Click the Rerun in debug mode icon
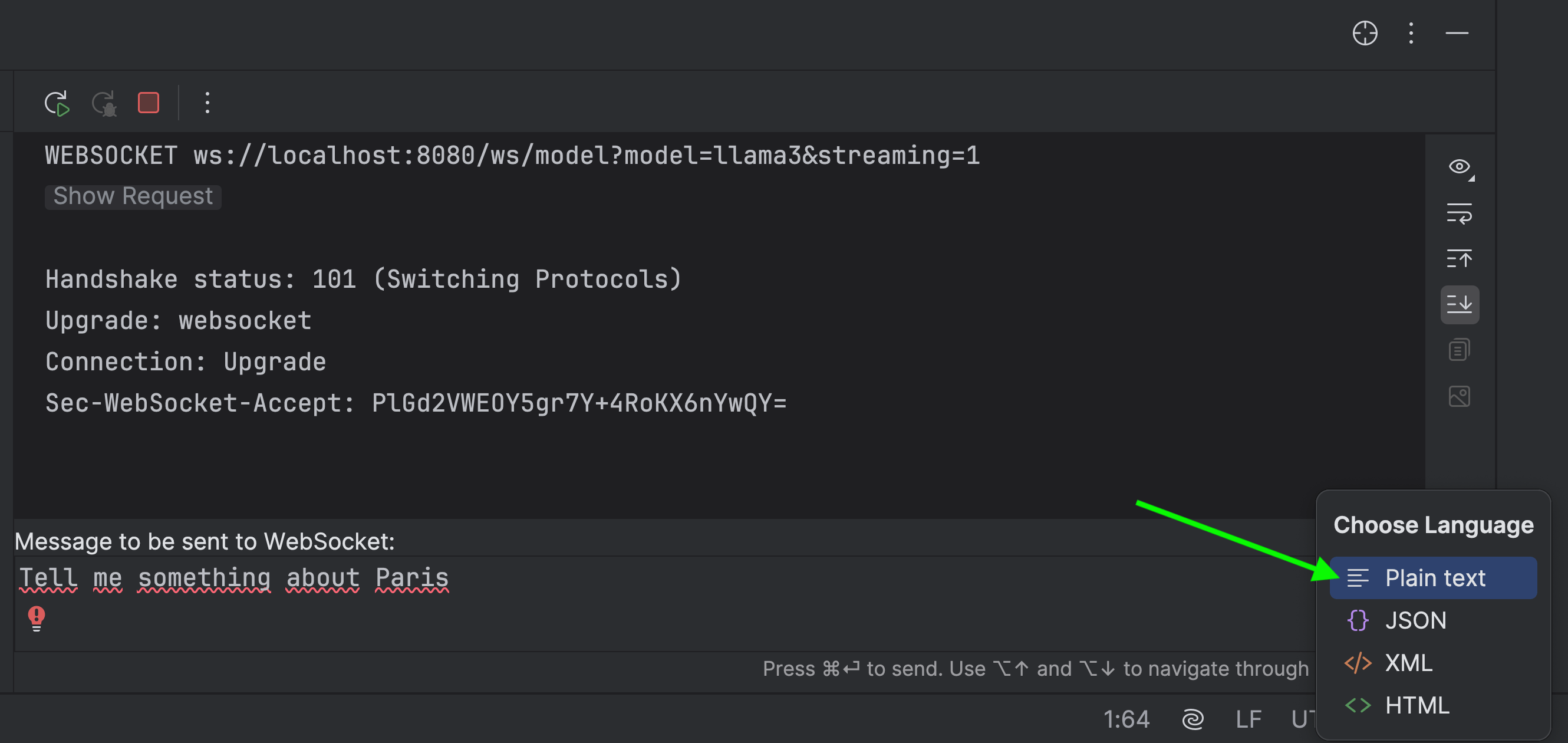Image resolution: width=1568 pixels, height=743 pixels. (104, 103)
